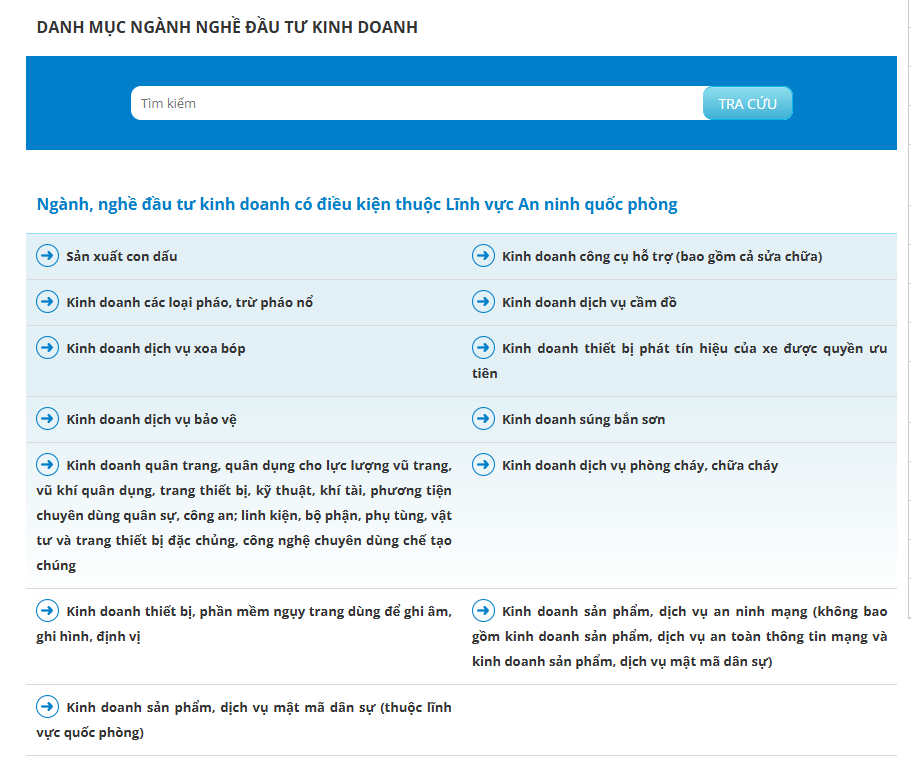Select Kinh doanh dịch vụ cầm đồ link
Viewport: 911px width, 769px height.
pos(589,303)
